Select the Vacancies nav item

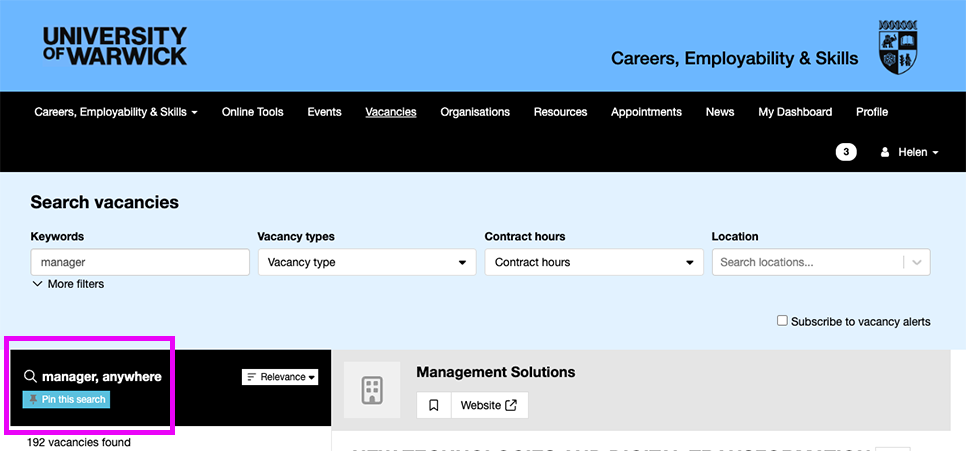[391, 112]
